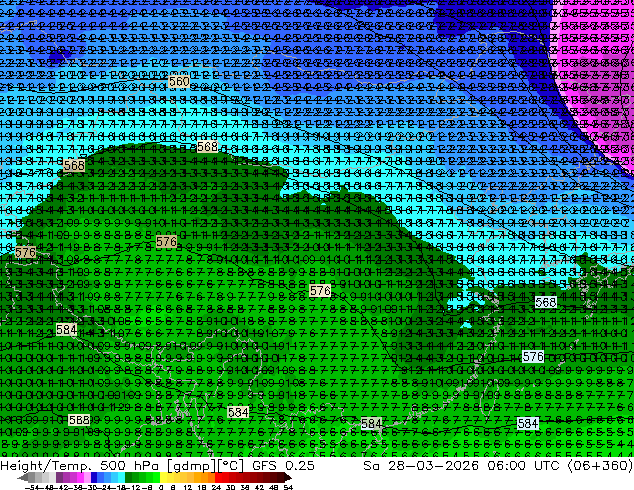Click the '[gdmp]' unit label

190,466
